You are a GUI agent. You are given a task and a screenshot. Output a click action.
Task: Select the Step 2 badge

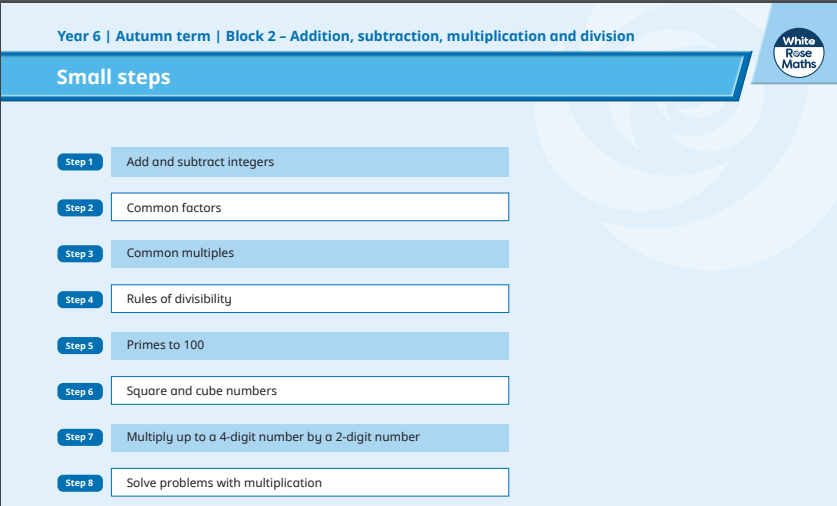pos(80,208)
